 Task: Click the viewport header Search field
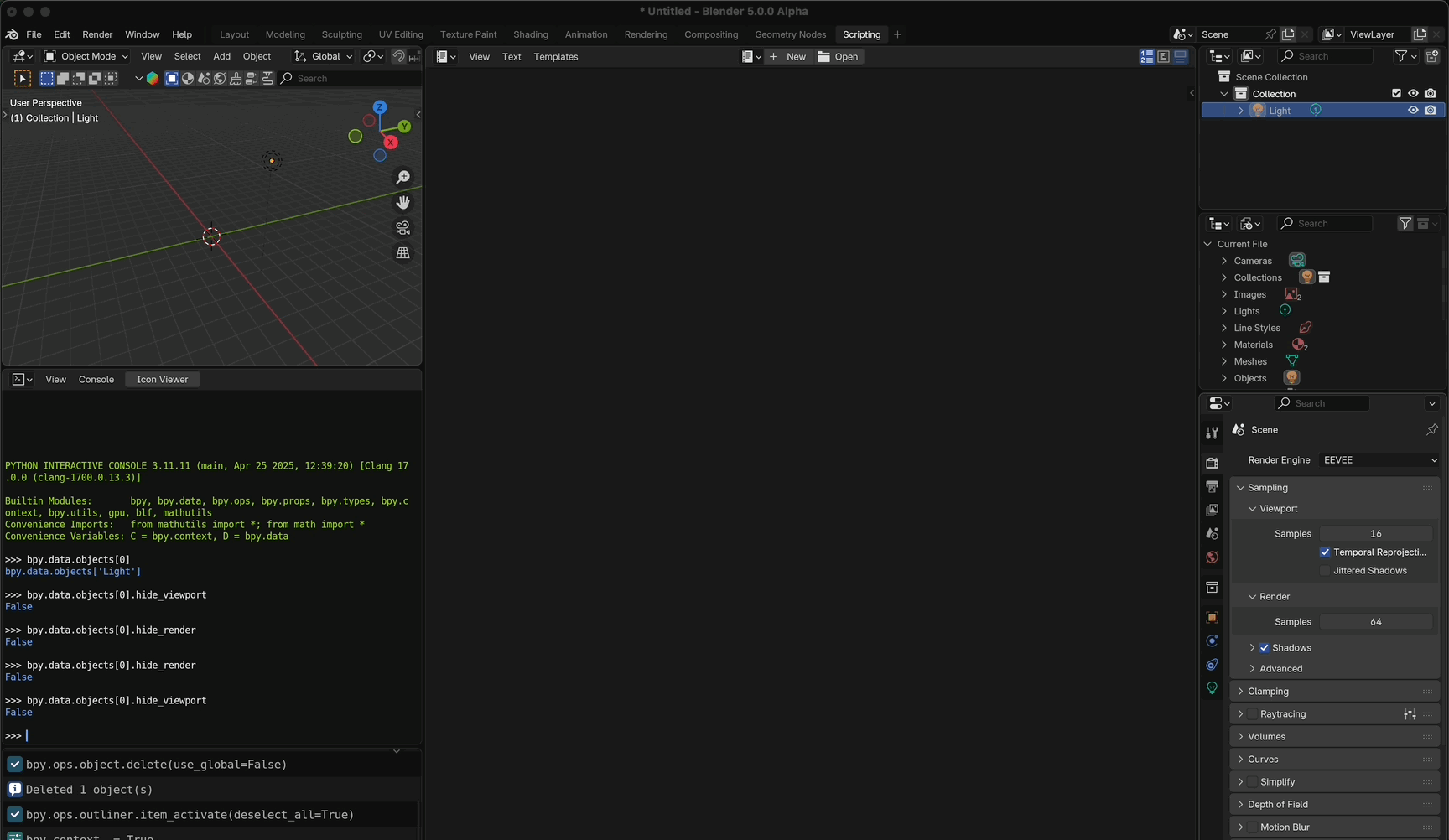click(351, 78)
